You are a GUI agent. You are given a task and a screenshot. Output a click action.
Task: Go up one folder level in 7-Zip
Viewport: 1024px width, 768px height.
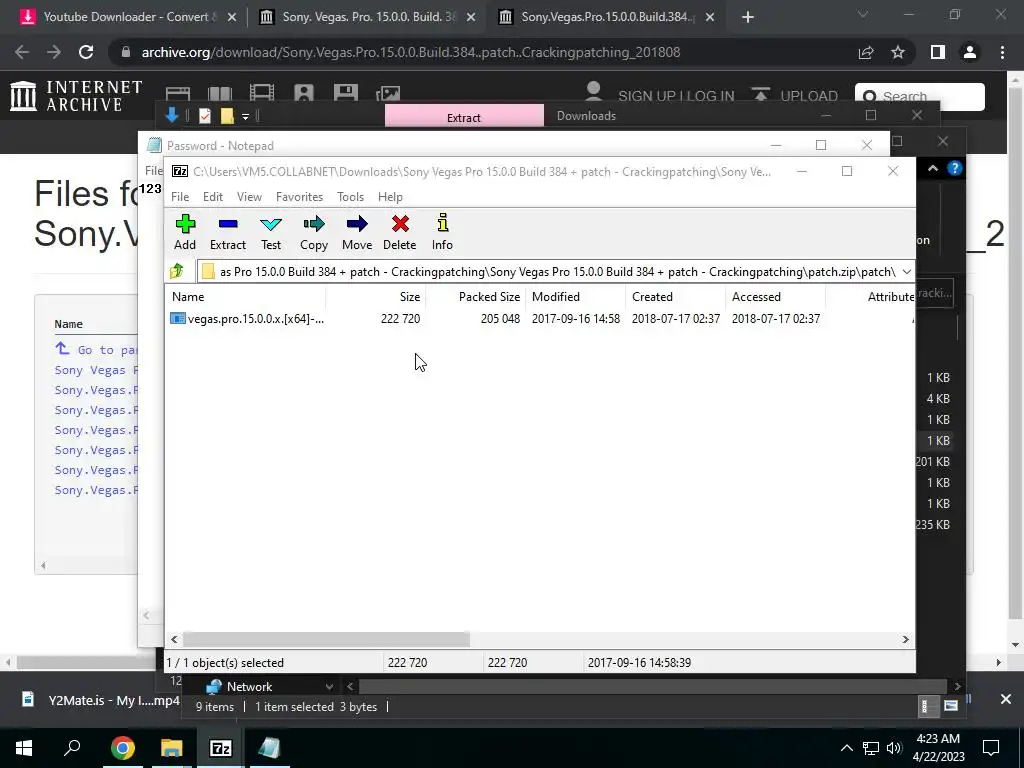click(x=176, y=271)
